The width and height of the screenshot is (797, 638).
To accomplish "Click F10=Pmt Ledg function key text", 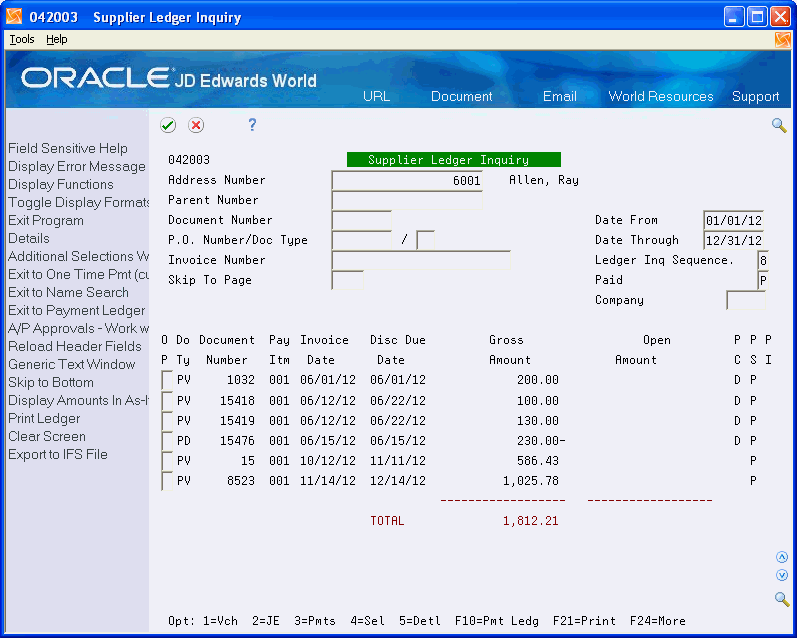I will tap(497, 621).
